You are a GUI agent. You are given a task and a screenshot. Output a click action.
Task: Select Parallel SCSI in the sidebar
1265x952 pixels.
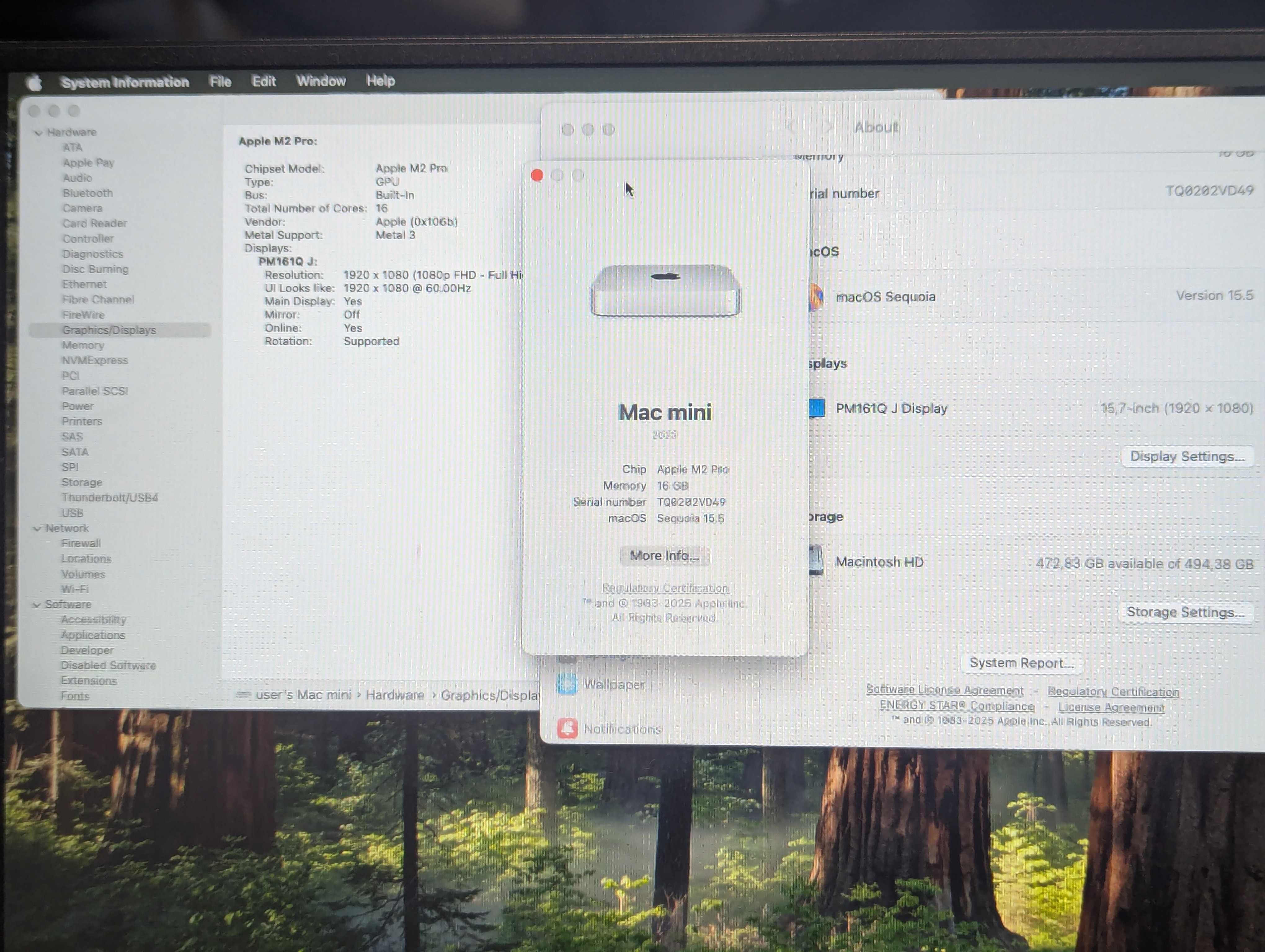click(94, 391)
